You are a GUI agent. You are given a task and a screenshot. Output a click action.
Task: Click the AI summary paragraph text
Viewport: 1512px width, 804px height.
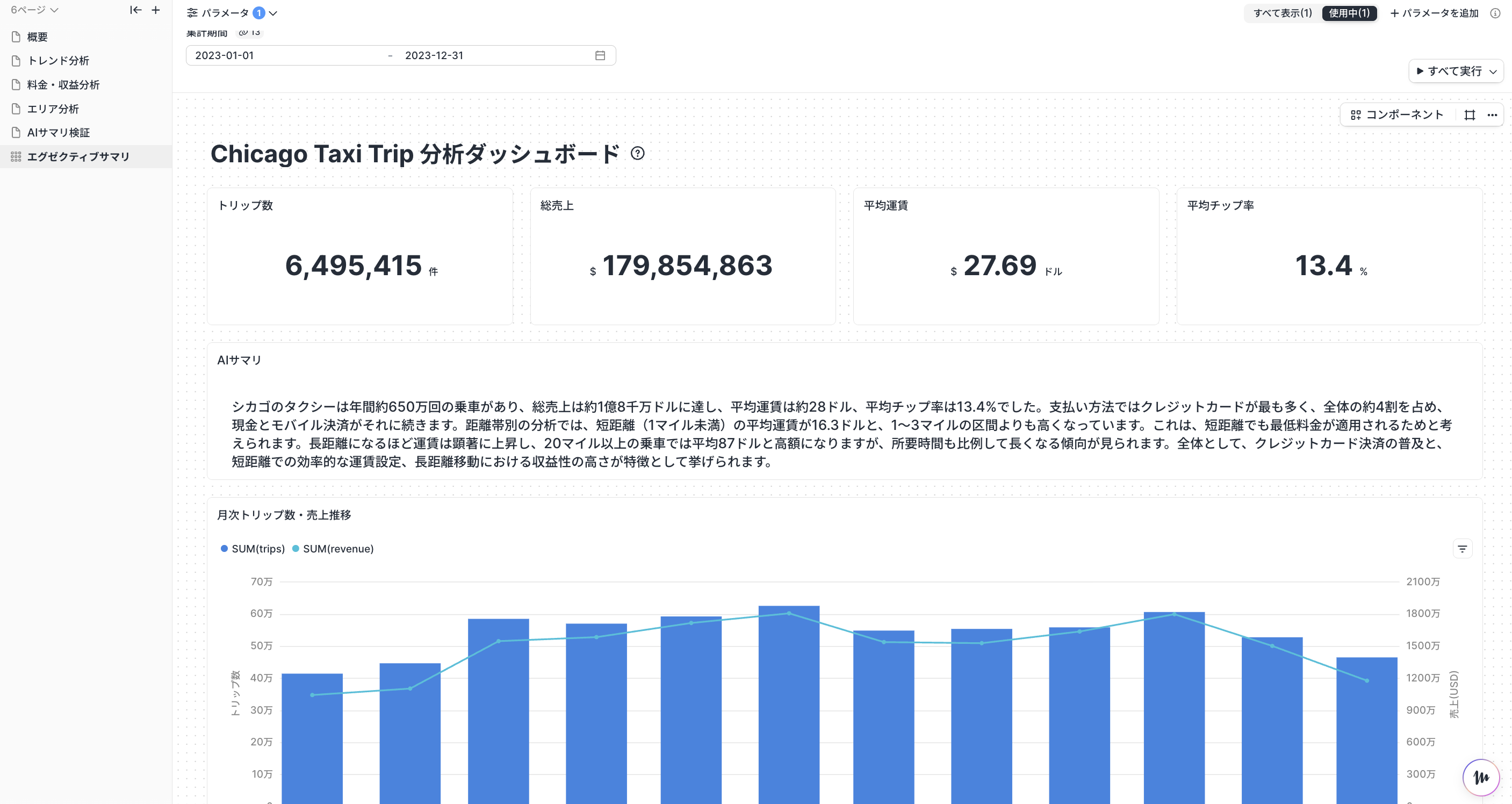tap(841, 434)
